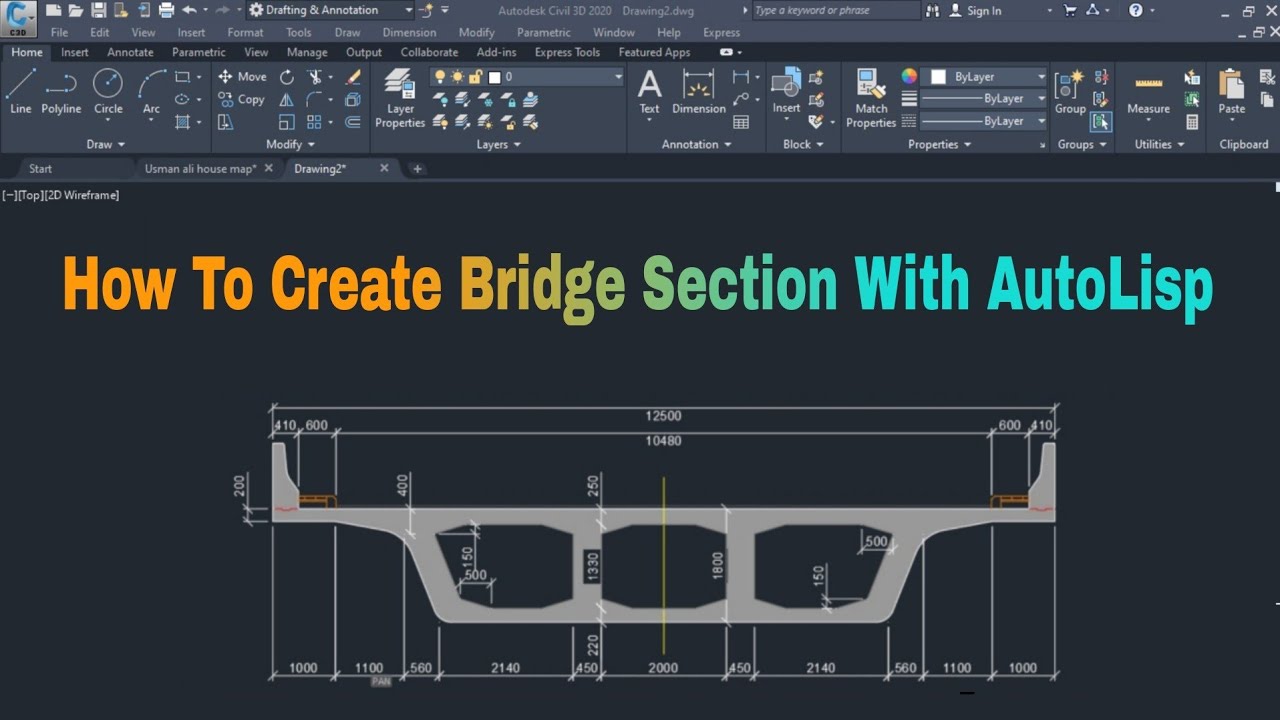Expand the Annotation panel

[697, 144]
